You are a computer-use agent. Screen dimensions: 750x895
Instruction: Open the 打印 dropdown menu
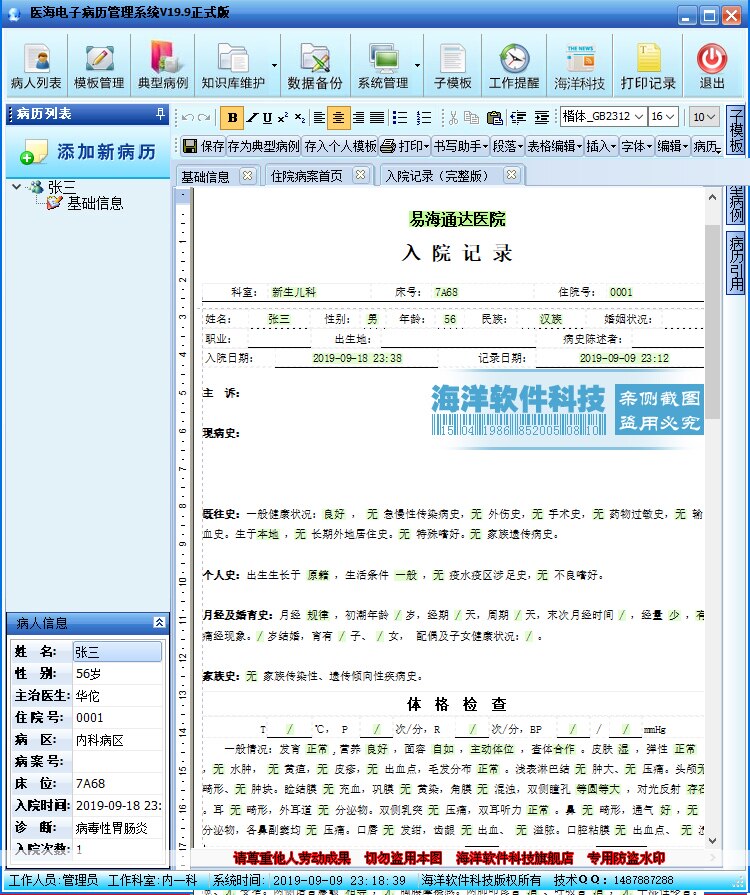[404, 147]
